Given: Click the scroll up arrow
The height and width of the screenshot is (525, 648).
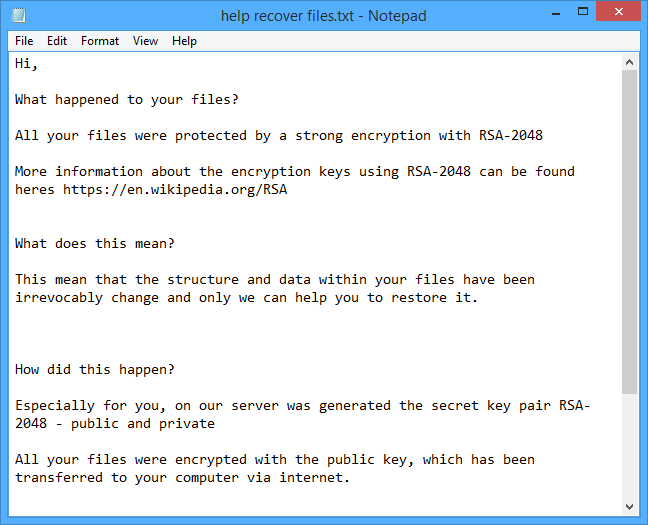Looking at the screenshot, I should (629, 62).
